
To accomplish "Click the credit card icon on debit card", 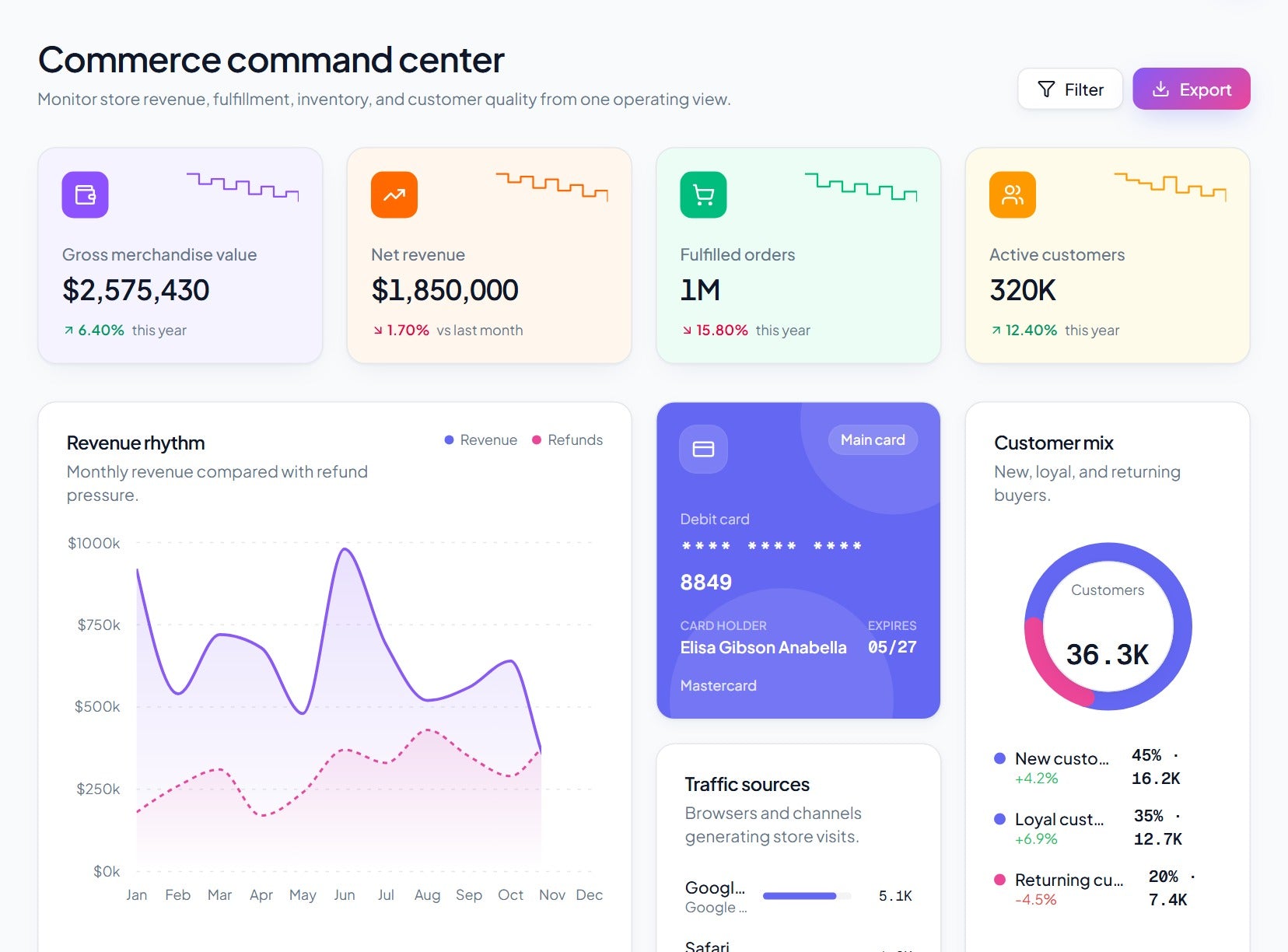I will tap(703, 449).
